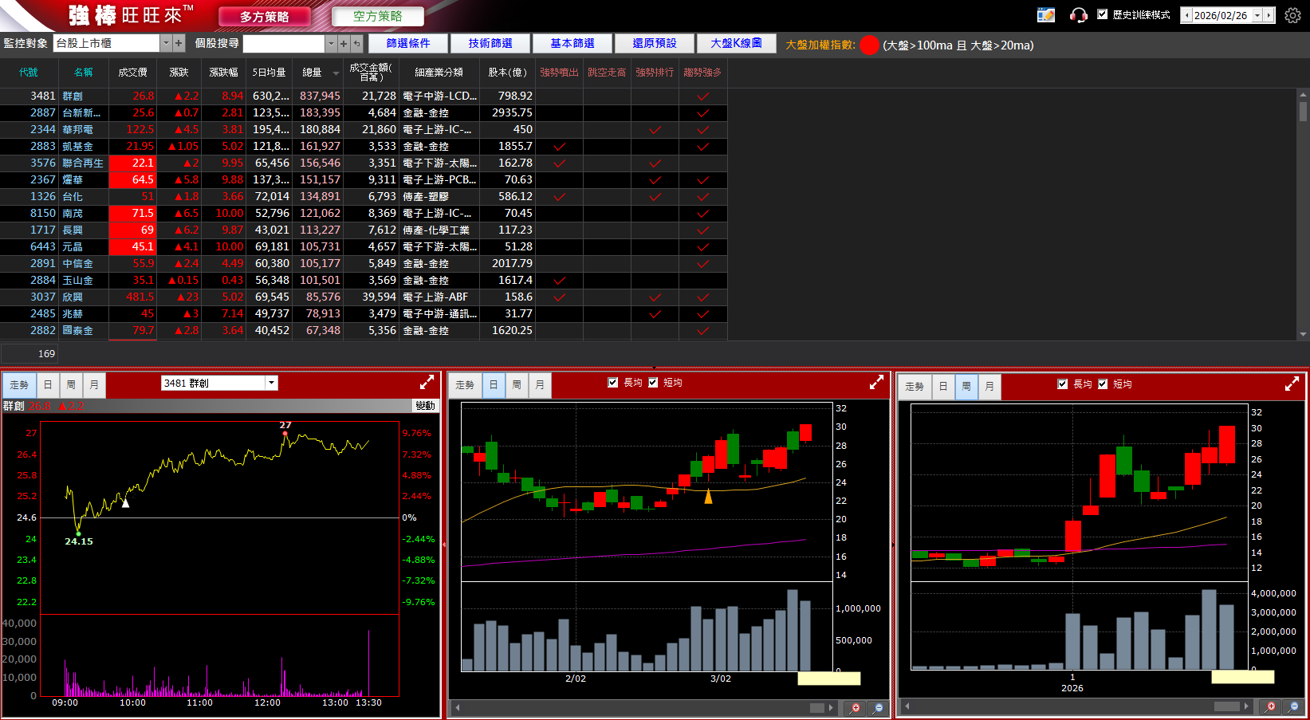This screenshot has width=1310, height=720.
Task: Click the 篩選條件 button
Action: click(408, 44)
